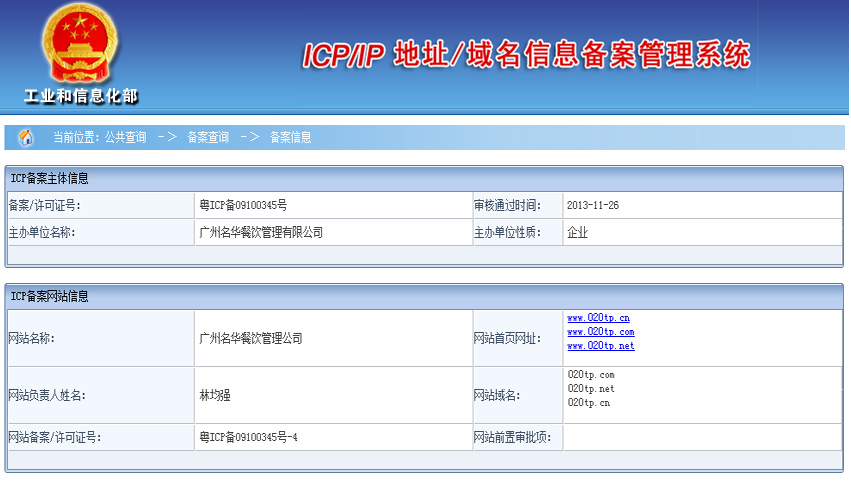Select domain 020tp.net in domain list
The height and width of the screenshot is (481, 851).
590,389
